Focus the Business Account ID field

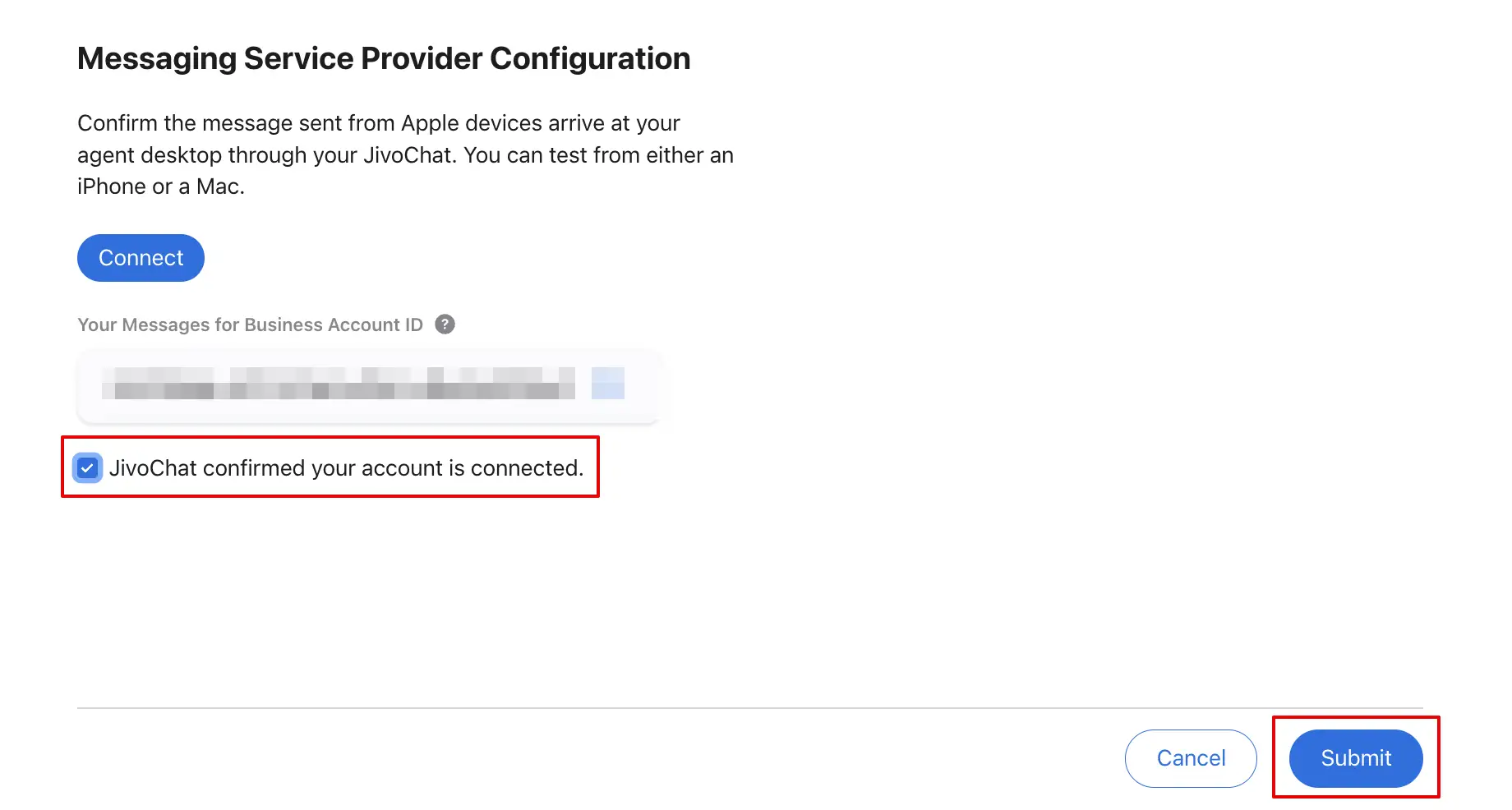pos(370,385)
